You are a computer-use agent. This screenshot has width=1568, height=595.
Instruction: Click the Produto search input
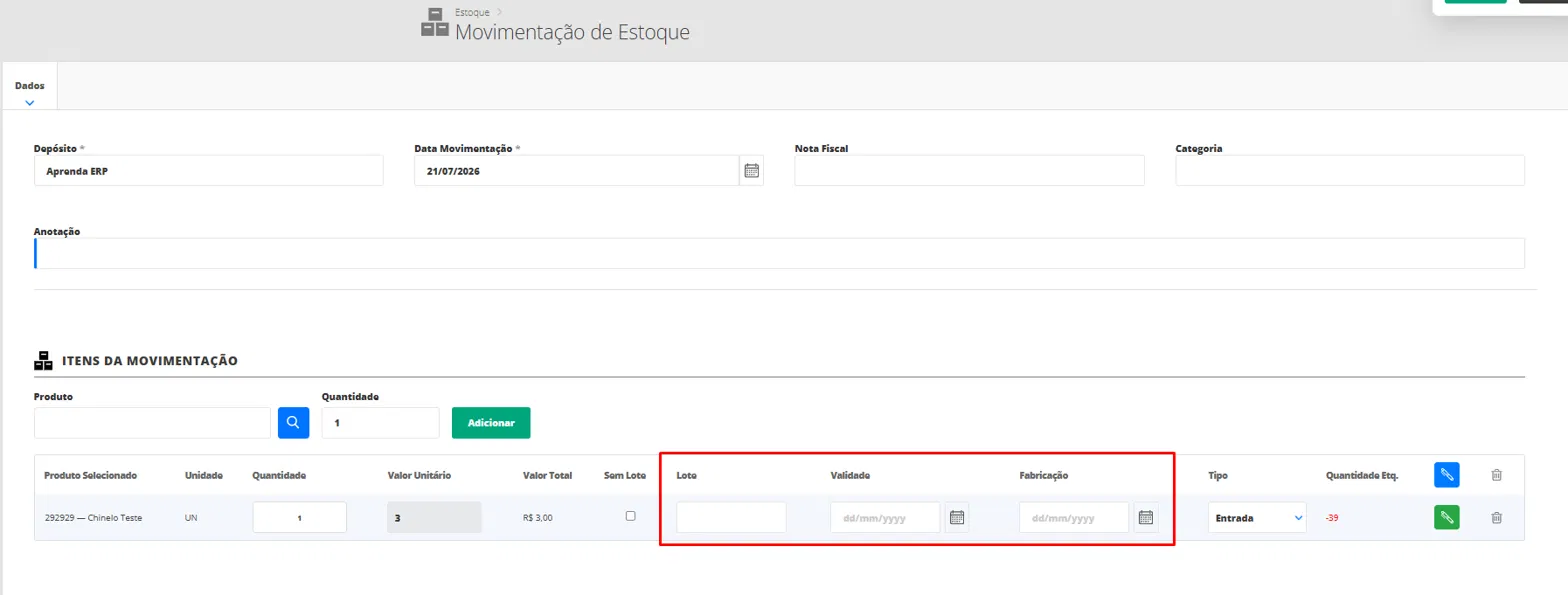click(153, 423)
